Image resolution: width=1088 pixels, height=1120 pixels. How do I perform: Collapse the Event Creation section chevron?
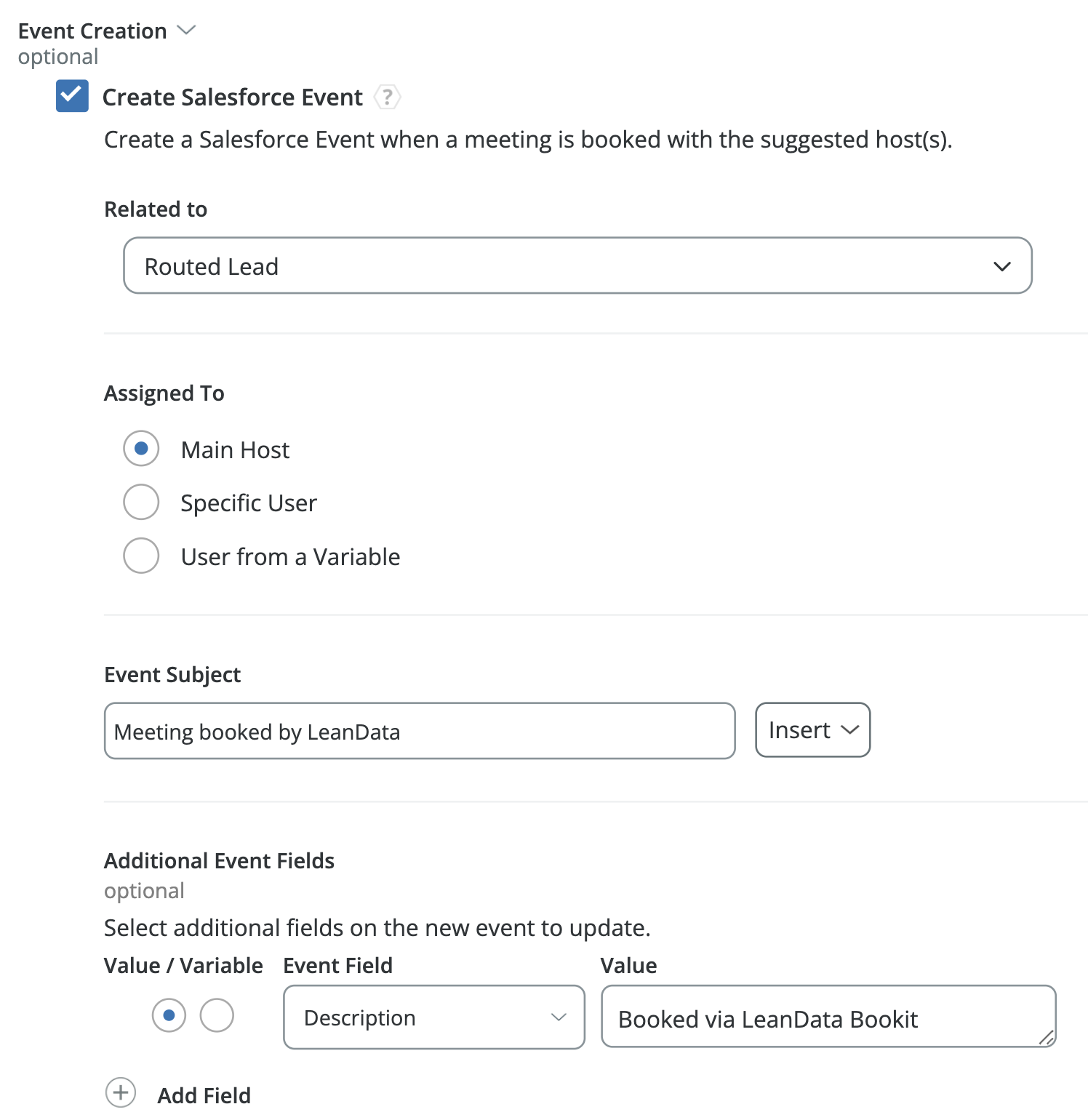[187, 30]
